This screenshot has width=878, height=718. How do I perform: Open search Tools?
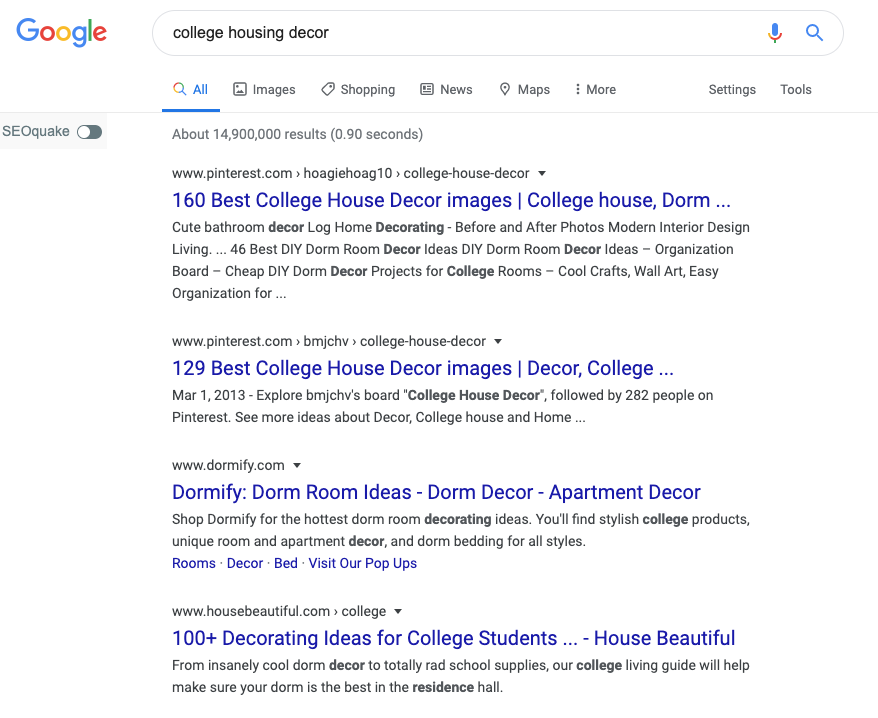pyautogui.click(x=796, y=90)
